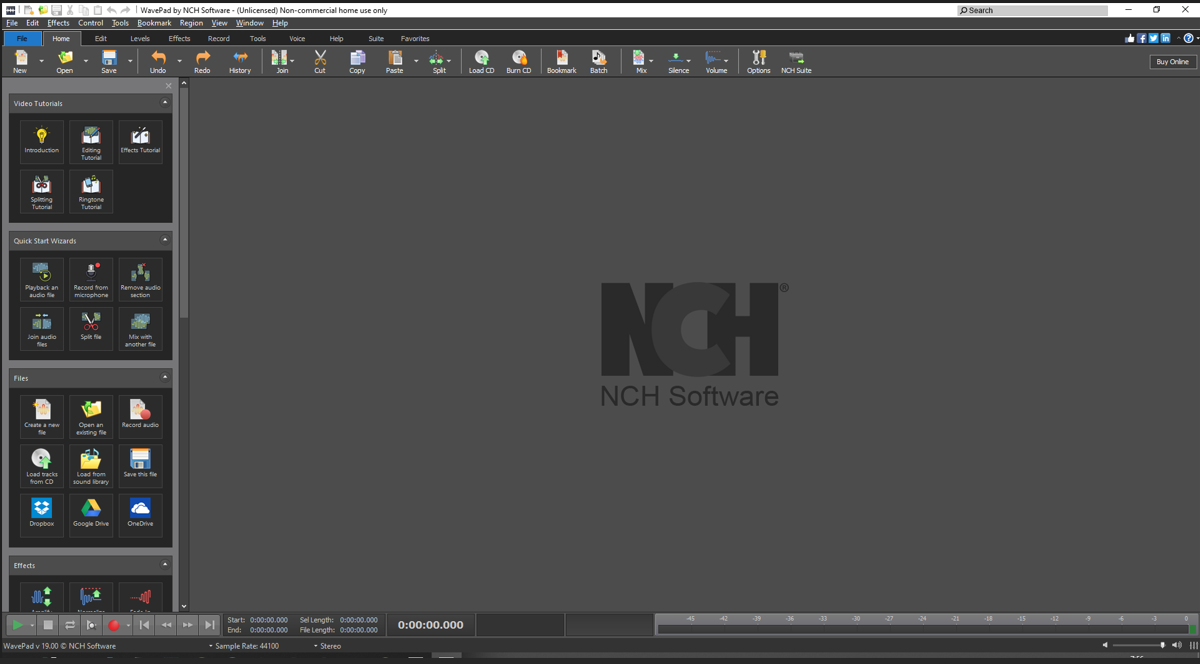Open the Burn CD tool
This screenshot has height=664, width=1200.
pyautogui.click(x=519, y=62)
